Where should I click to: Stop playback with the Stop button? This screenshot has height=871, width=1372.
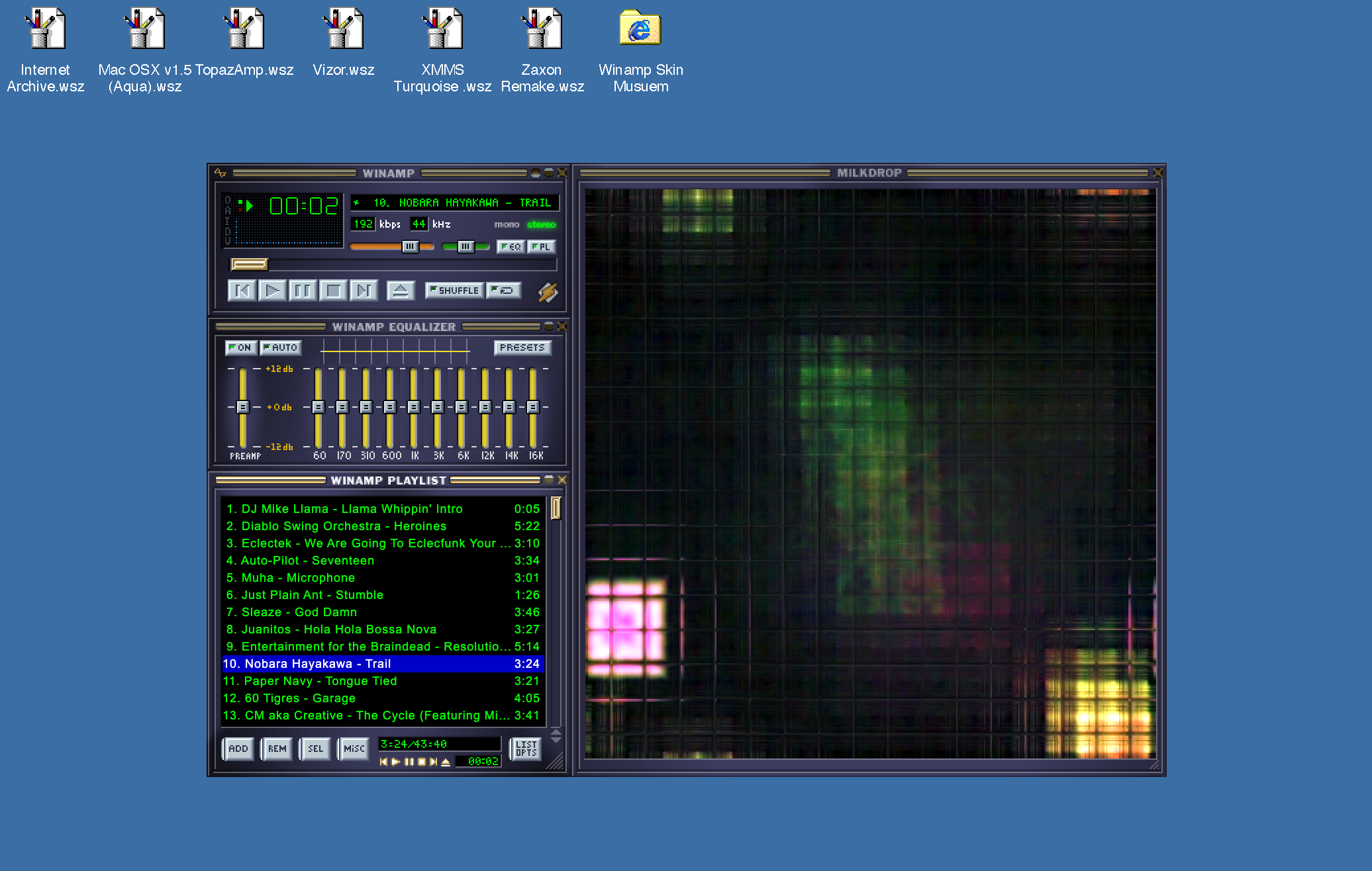[x=333, y=291]
